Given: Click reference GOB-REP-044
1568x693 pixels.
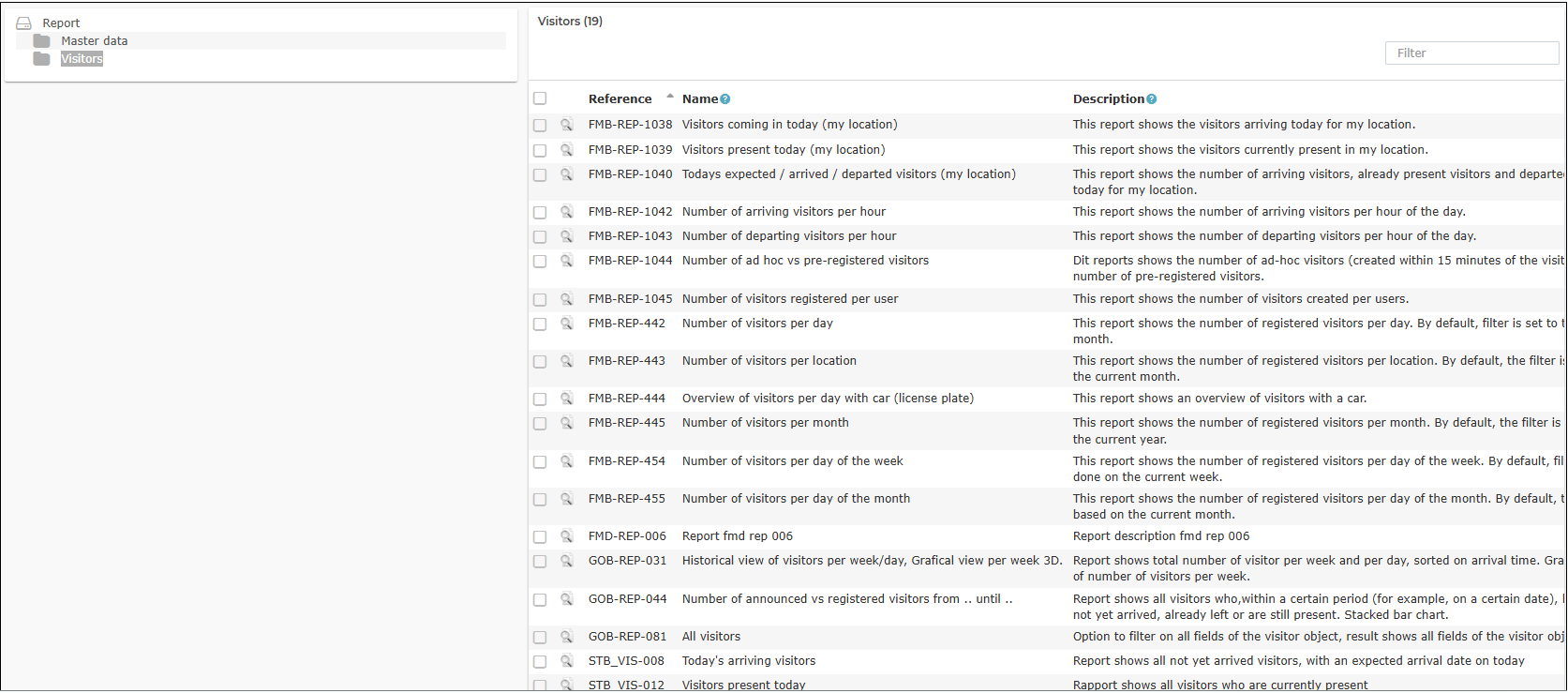Looking at the screenshot, I should tap(628, 599).
